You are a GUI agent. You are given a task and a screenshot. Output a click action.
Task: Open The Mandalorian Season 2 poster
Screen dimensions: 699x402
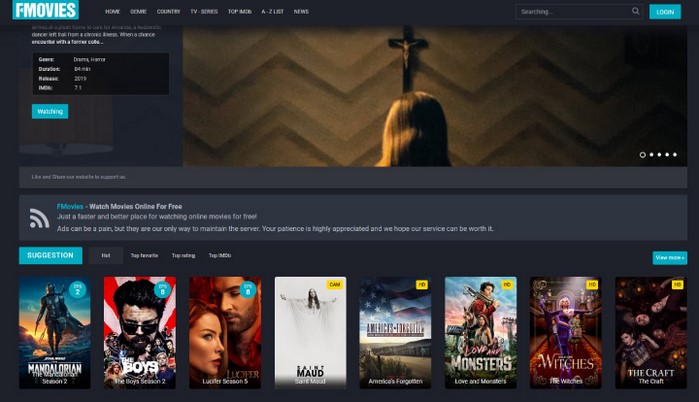click(55, 332)
